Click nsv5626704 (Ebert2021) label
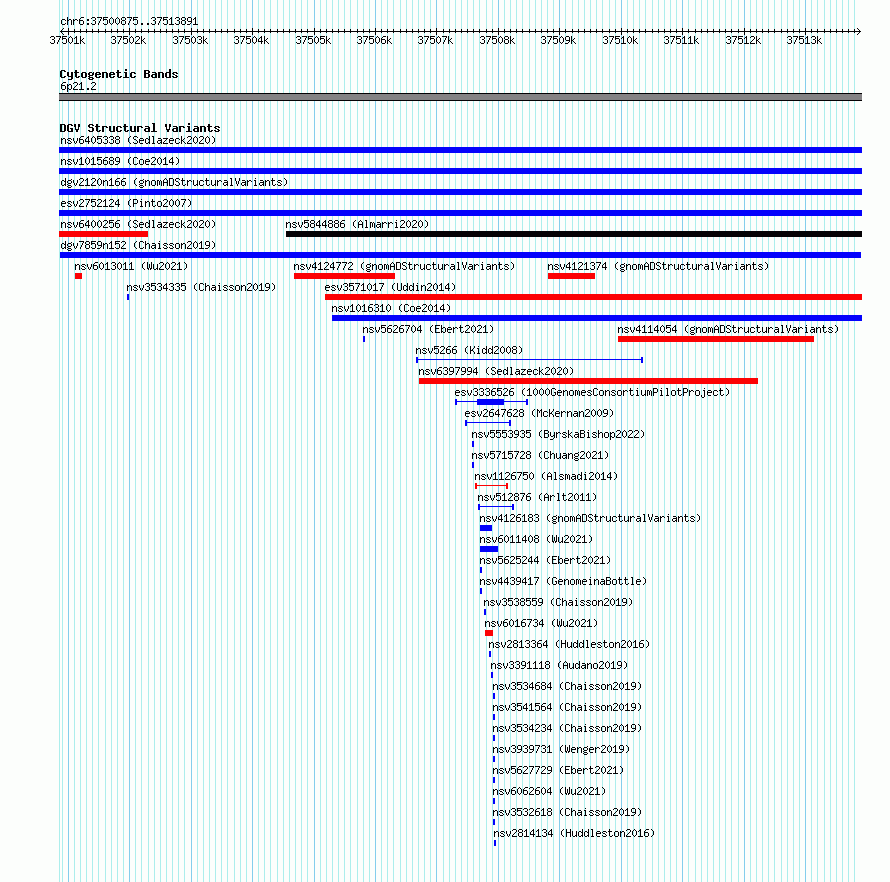The height and width of the screenshot is (882, 890). tap(428, 329)
